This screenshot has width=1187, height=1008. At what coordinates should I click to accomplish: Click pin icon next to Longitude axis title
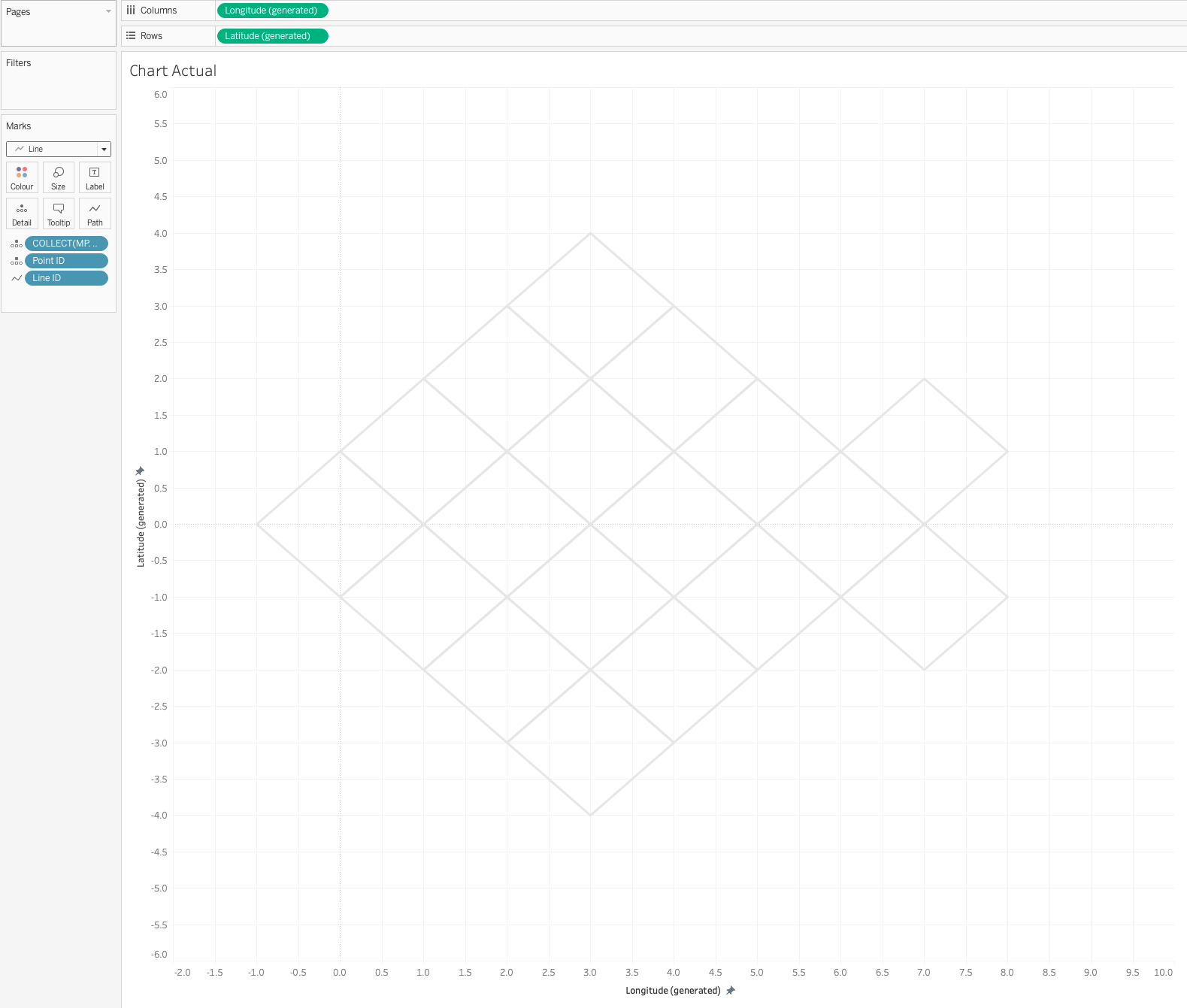(x=731, y=991)
